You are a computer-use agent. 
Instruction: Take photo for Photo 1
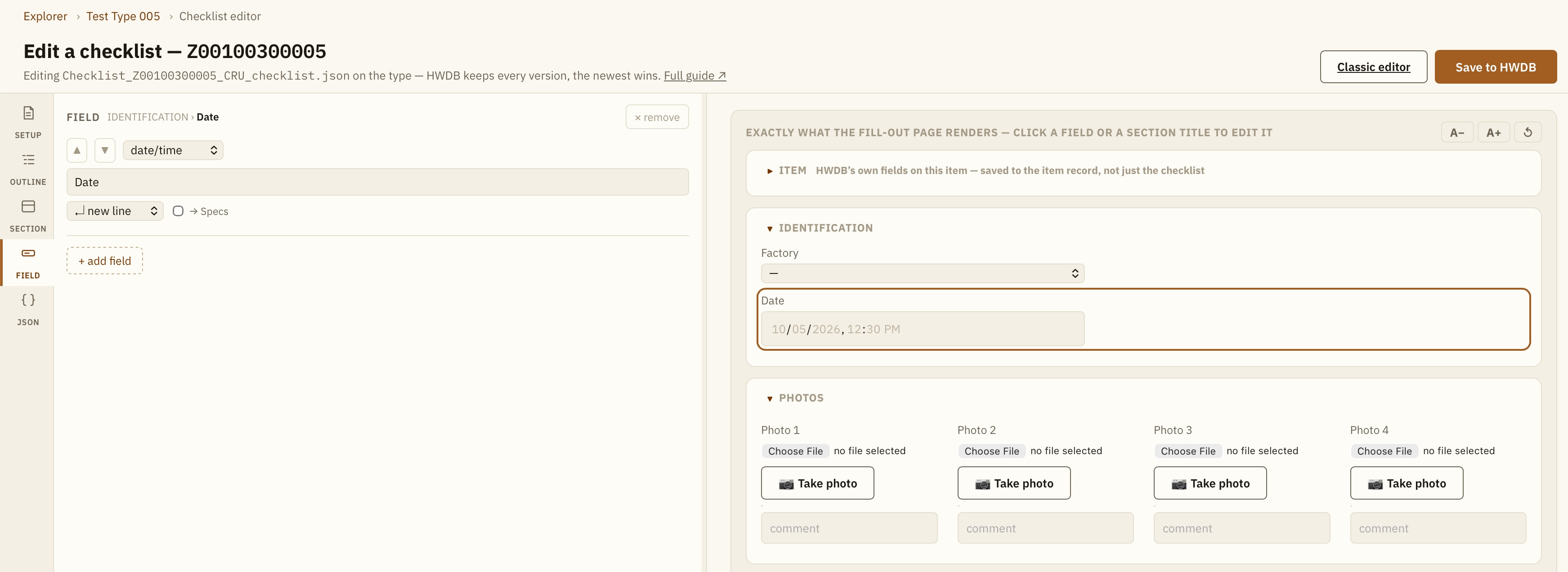pyautogui.click(x=817, y=483)
